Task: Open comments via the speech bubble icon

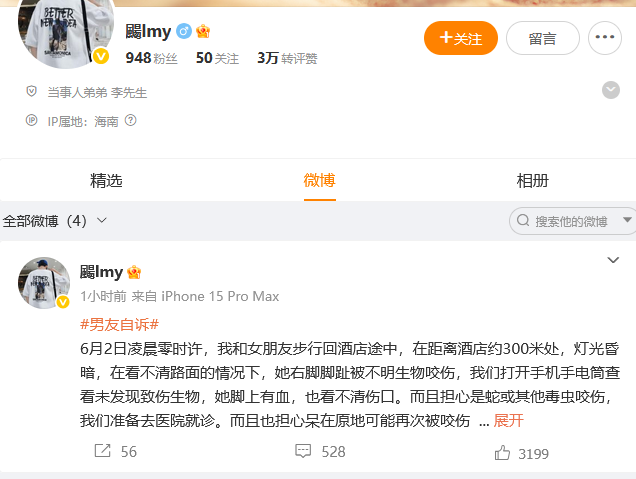Action: pos(303,451)
